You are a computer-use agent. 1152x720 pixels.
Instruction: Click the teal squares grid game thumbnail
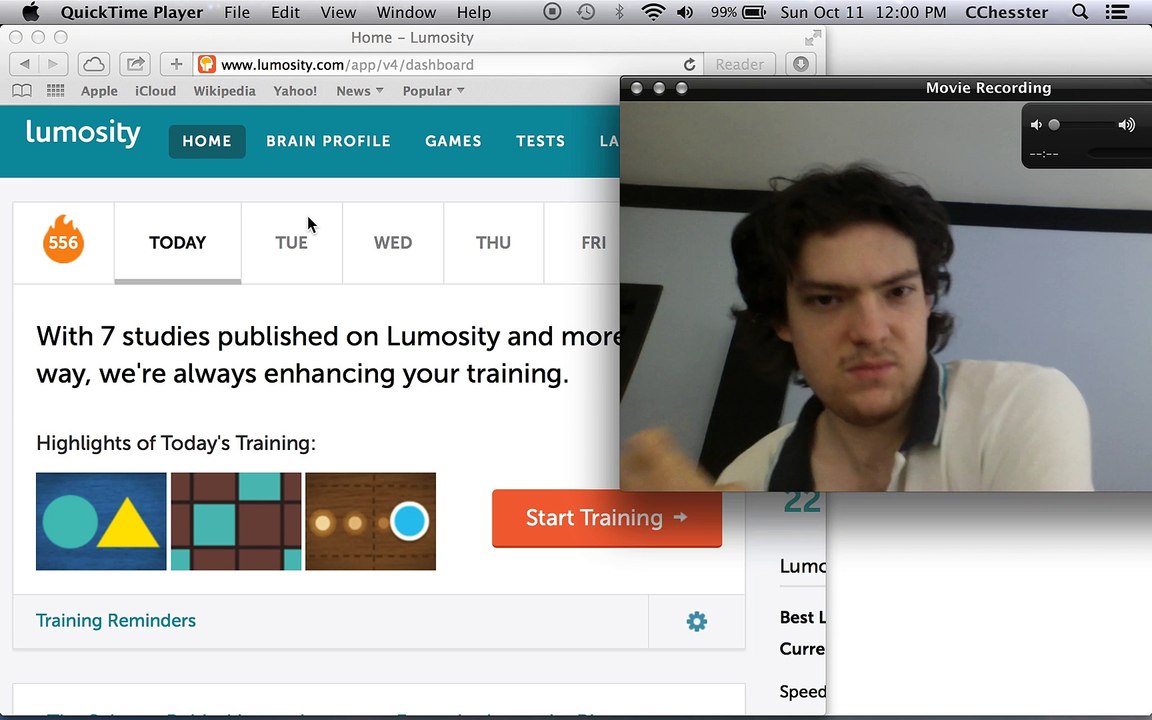236,521
